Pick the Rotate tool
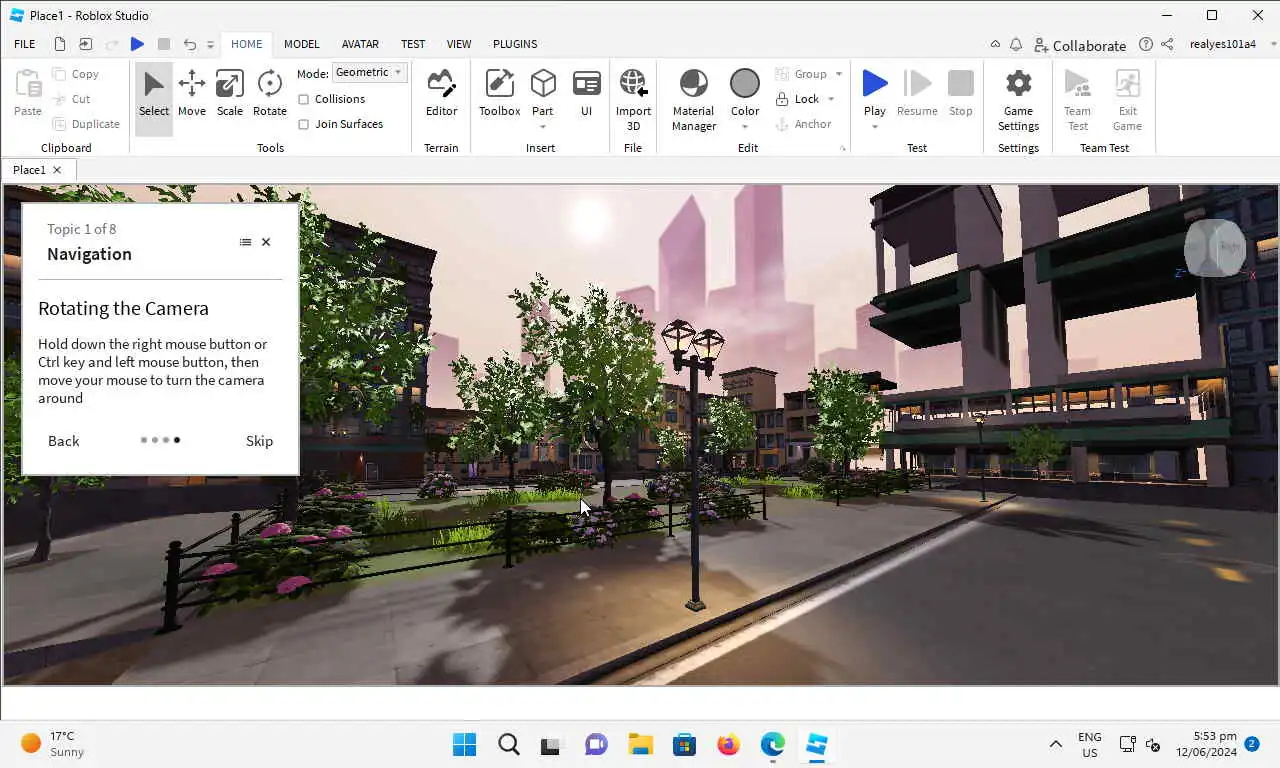Viewport: 1280px width, 768px height. pos(270,95)
